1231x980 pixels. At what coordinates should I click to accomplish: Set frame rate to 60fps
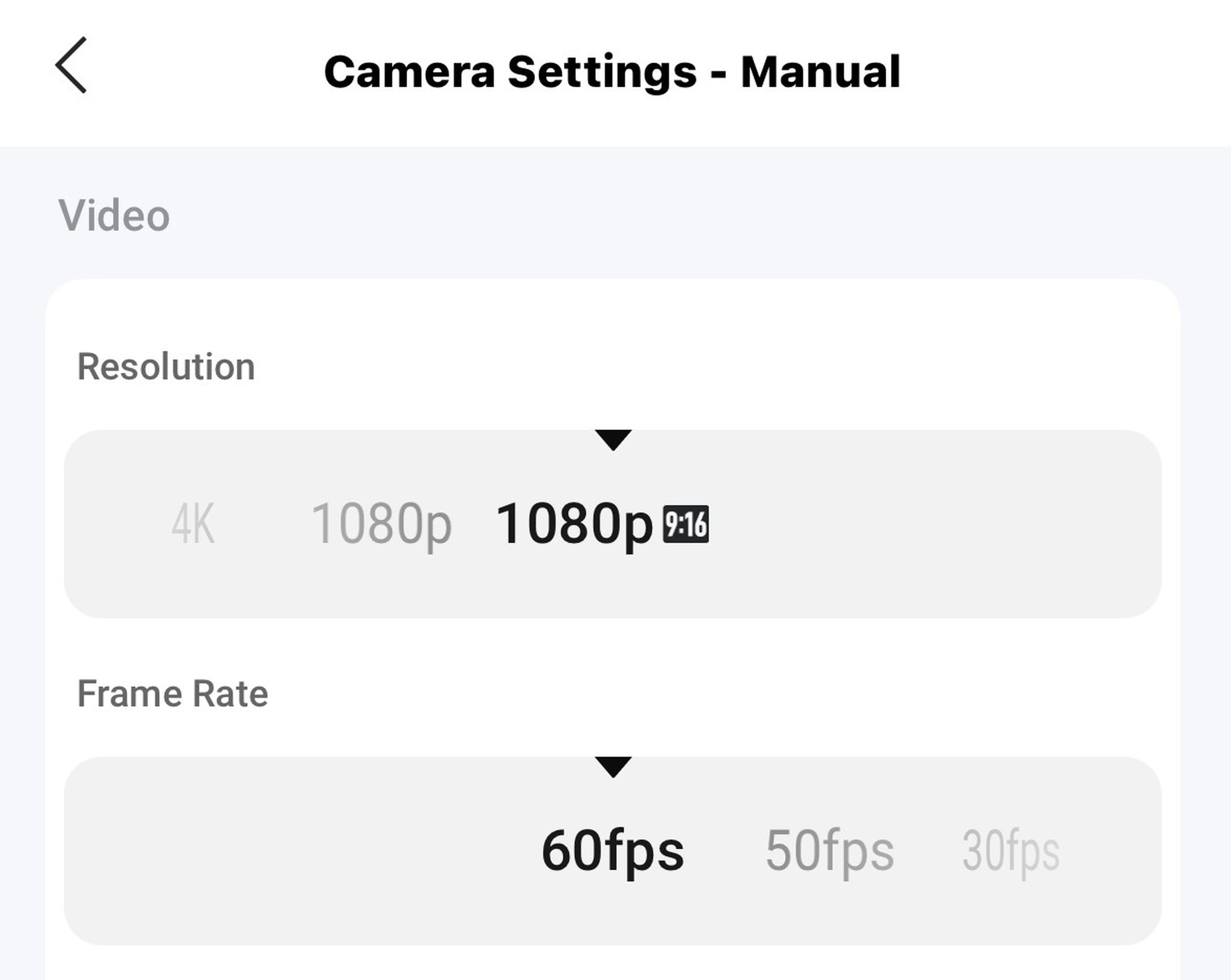(x=612, y=851)
